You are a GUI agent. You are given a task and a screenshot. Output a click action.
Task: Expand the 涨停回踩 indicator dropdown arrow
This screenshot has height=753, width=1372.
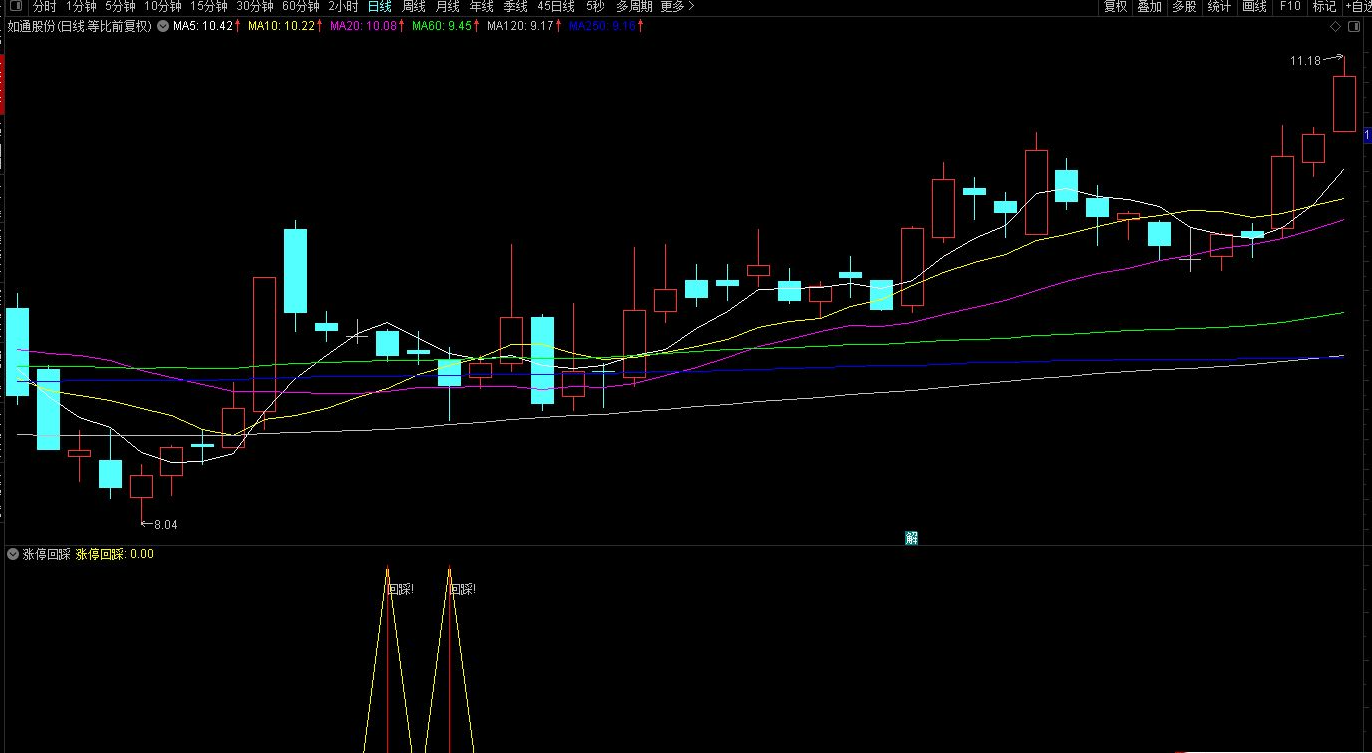[13, 554]
